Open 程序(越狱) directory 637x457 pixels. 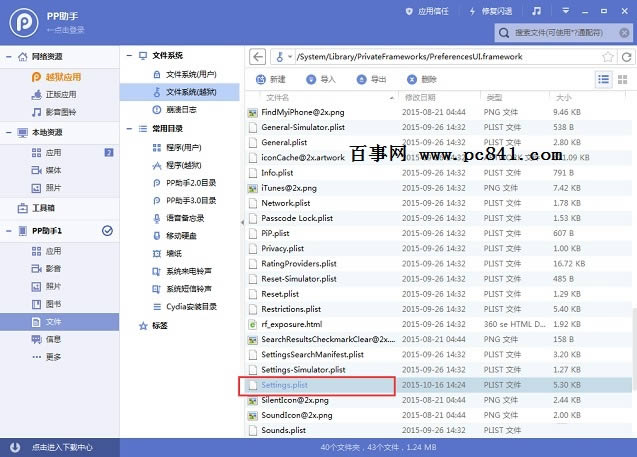(x=177, y=165)
